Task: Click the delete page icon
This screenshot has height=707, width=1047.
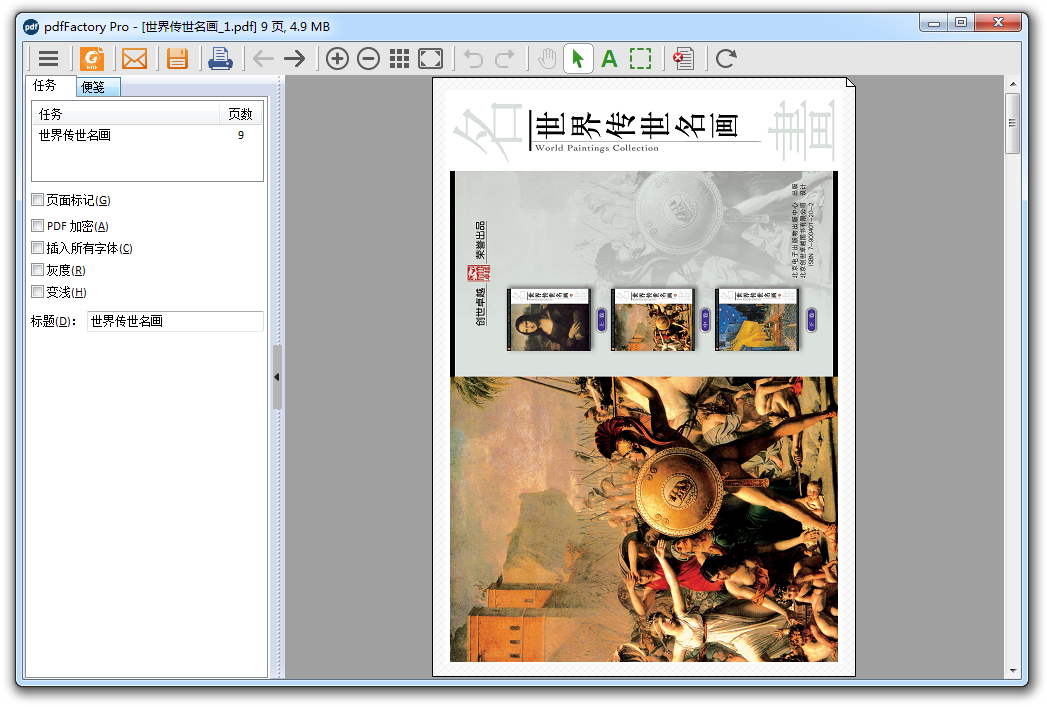Action: [x=683, y=59]
